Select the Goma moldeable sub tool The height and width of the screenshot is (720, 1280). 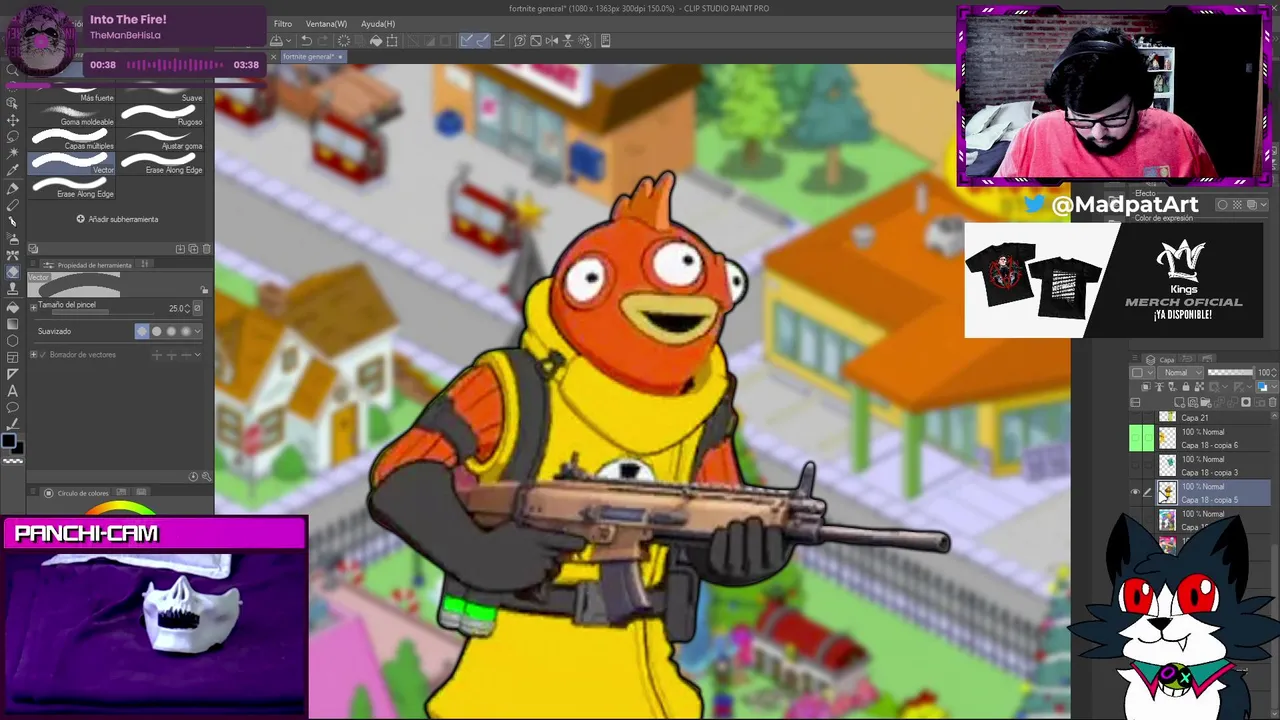pyautogui.click(x=72, y=116)
